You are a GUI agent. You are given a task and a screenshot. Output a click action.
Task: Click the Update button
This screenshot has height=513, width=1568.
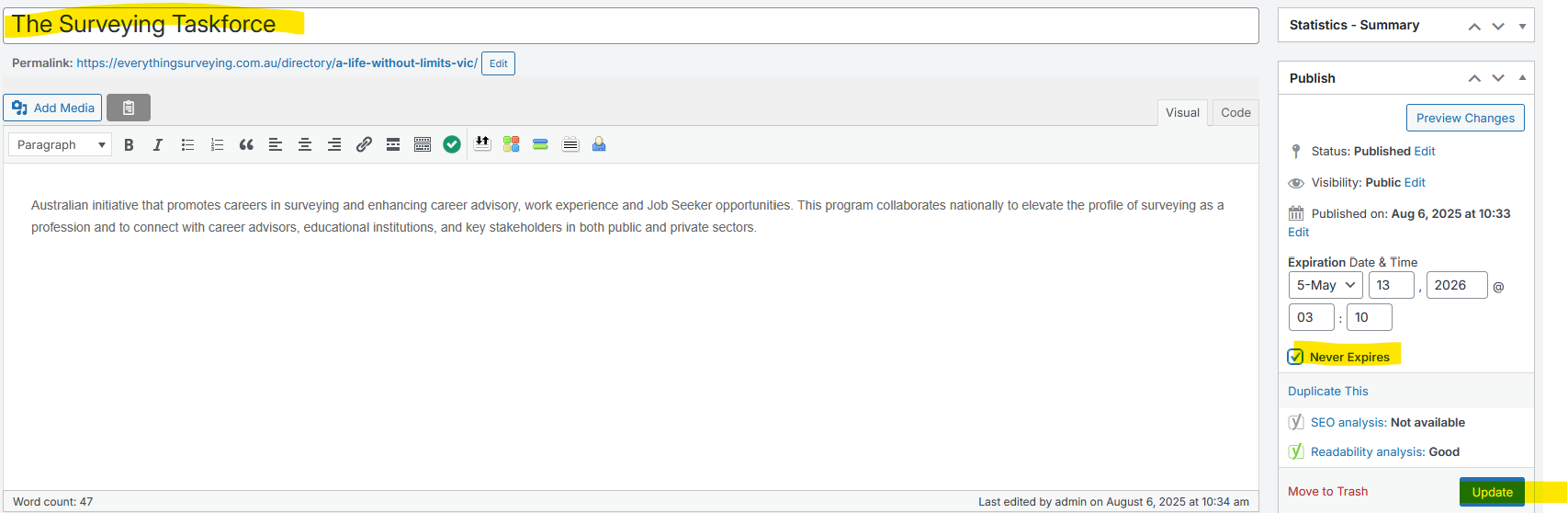click(1492, 492)
